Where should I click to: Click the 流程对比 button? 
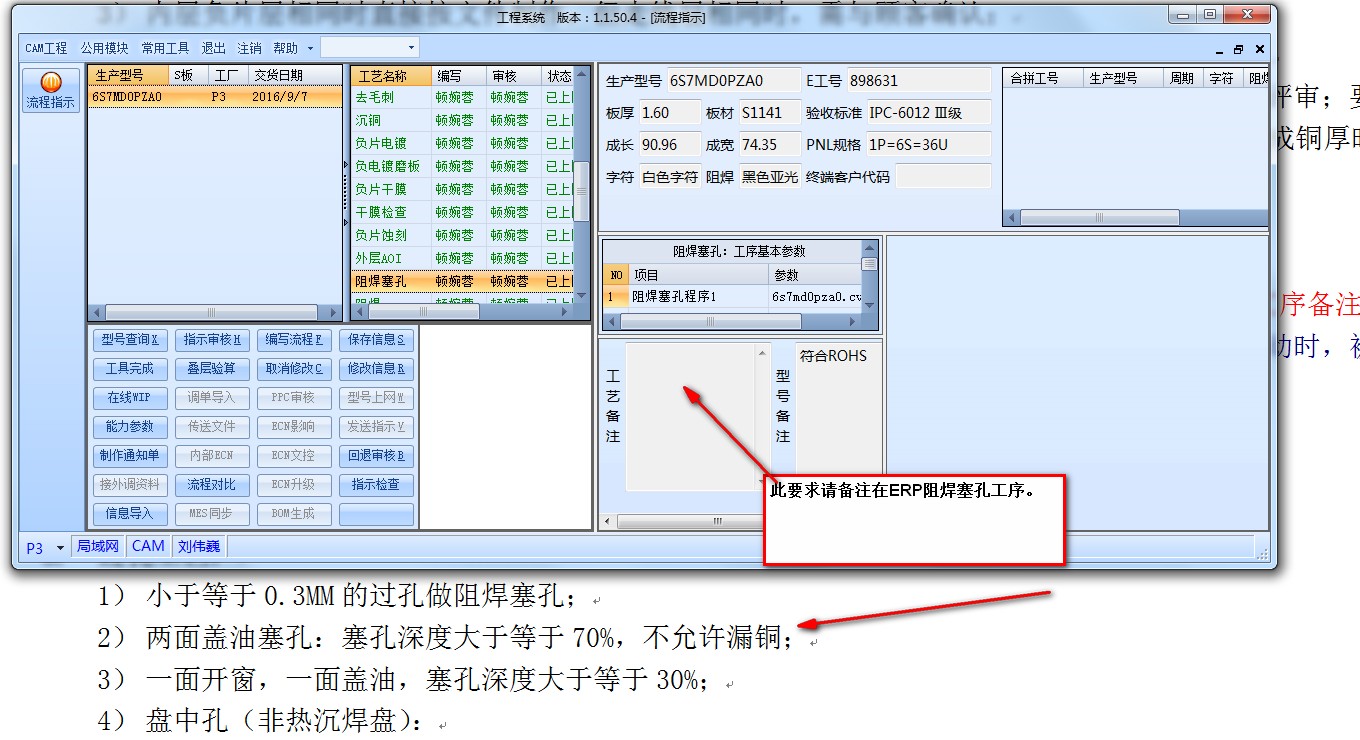click(212, 485)
